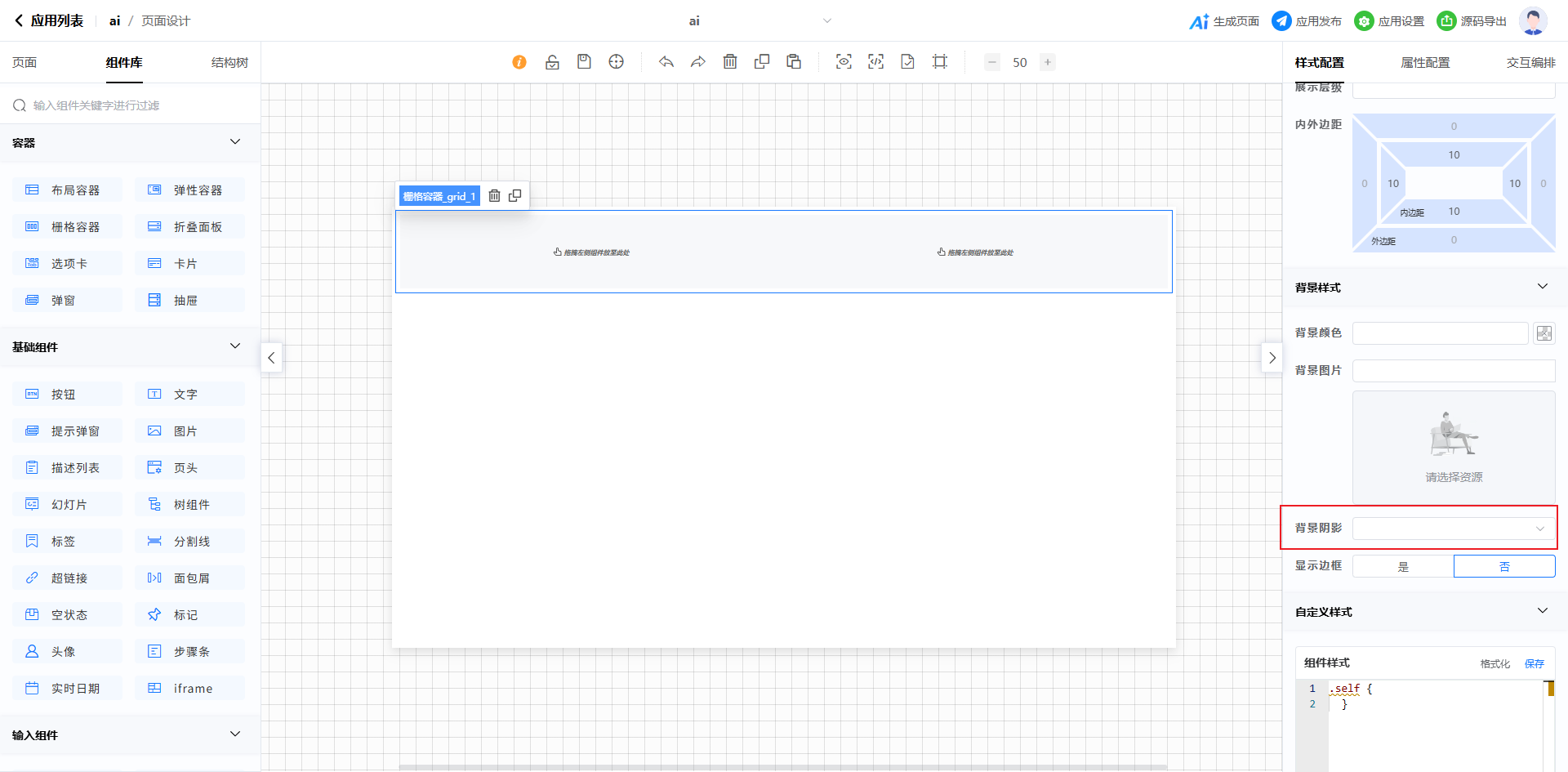The image size is (1568, 772).
Task: Click the 应用发布 button
Action: (1307, 21)
